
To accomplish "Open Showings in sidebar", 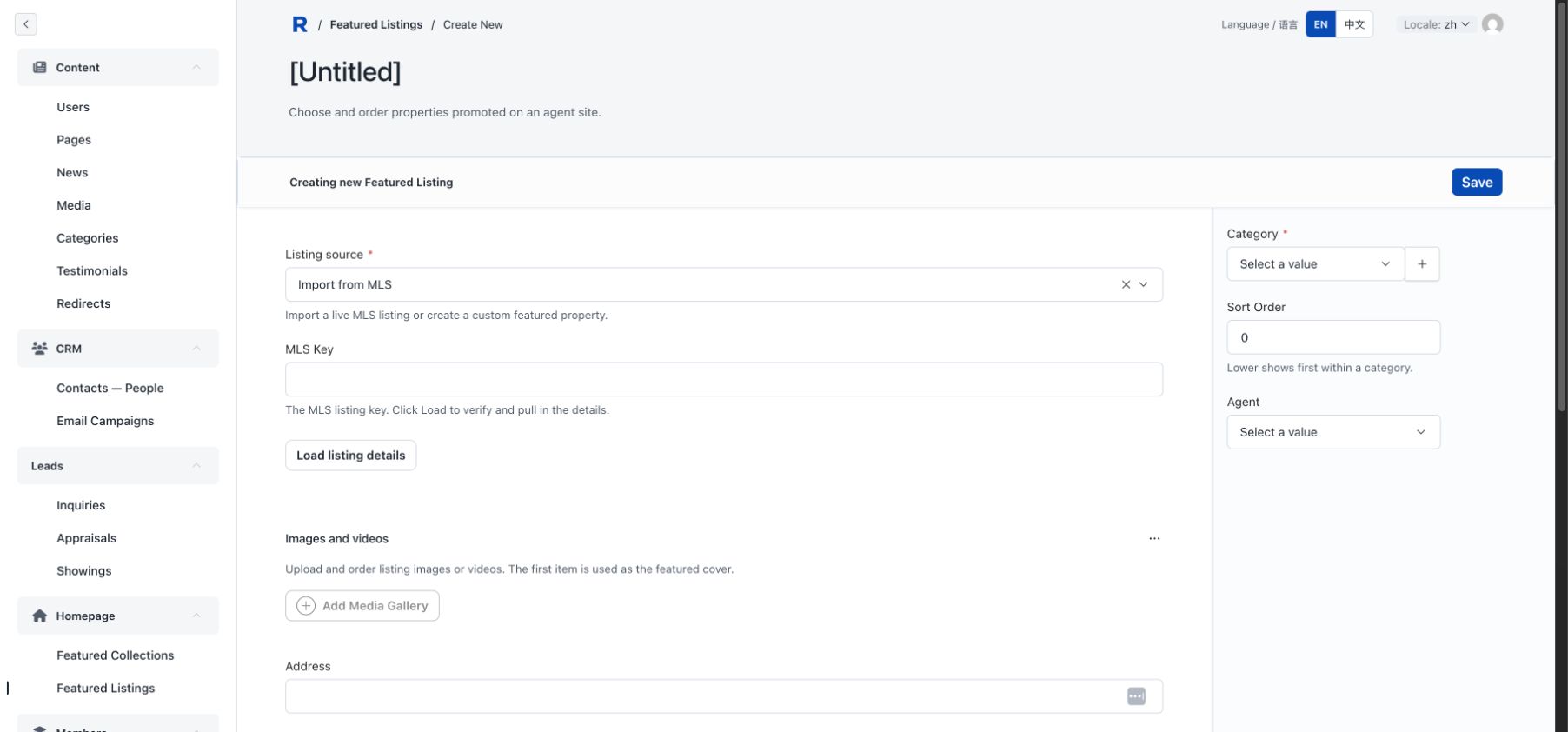I will click(x=84, y=571).
